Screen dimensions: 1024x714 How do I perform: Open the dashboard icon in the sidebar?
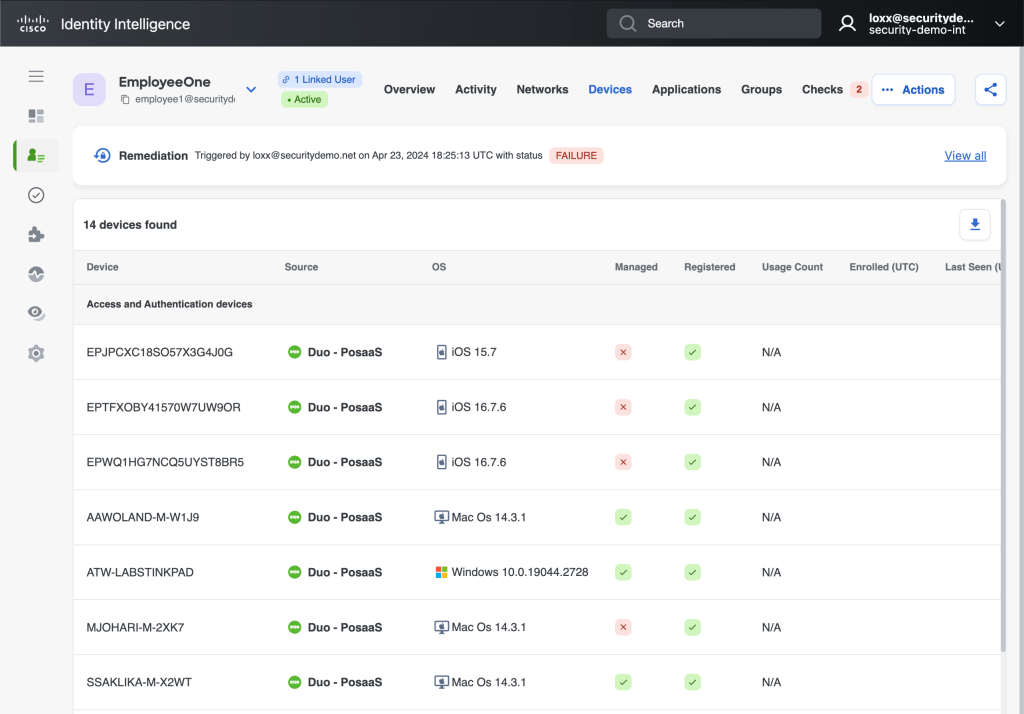[36, 116]
